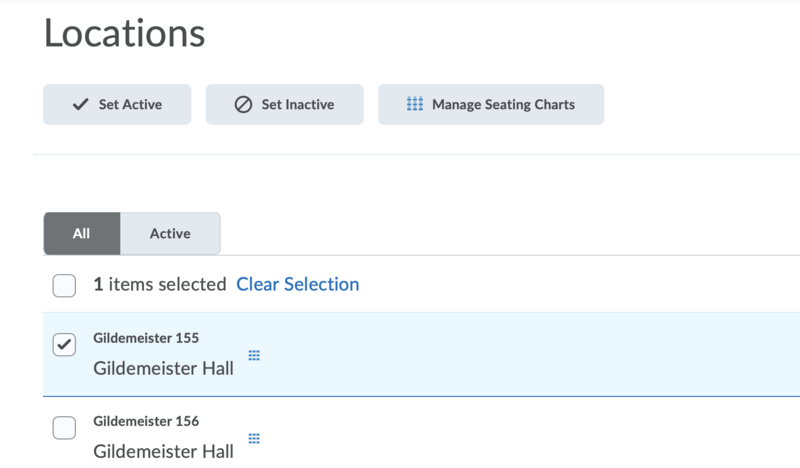Viewport: 800px width, 468px height.
Task: Click the '1 items selected' text
Action: (160, 284)
